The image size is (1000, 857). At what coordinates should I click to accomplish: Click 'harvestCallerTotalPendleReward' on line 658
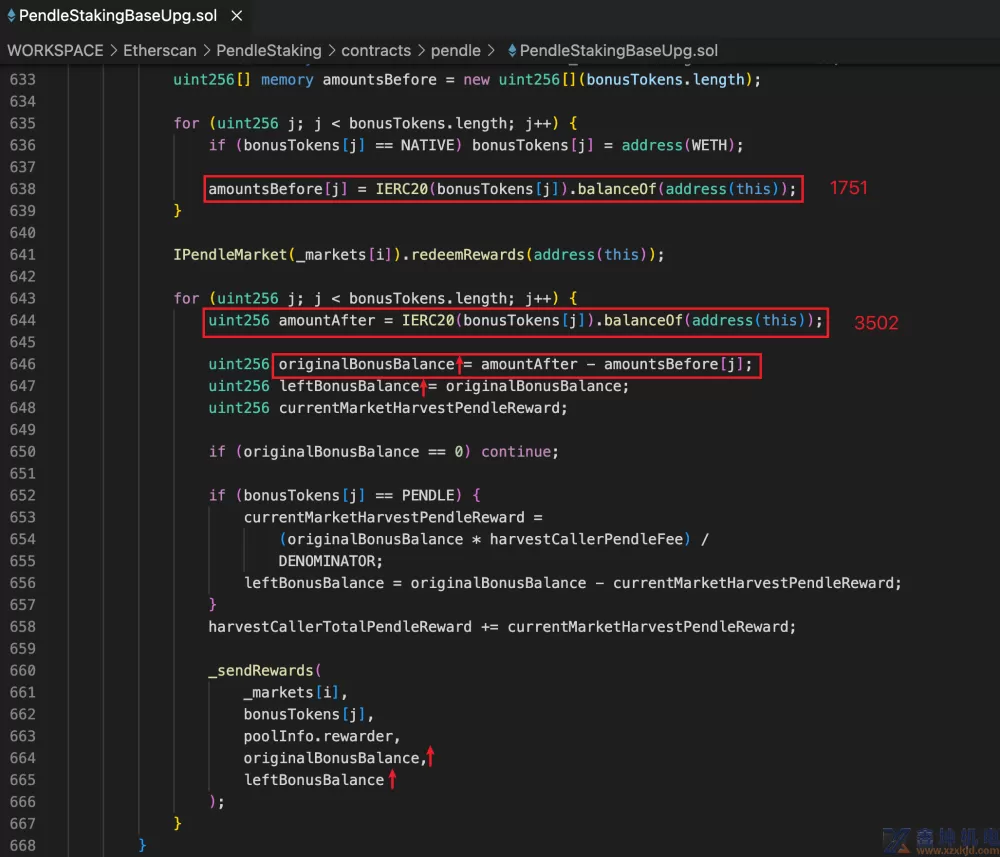(x=340, y=627)
